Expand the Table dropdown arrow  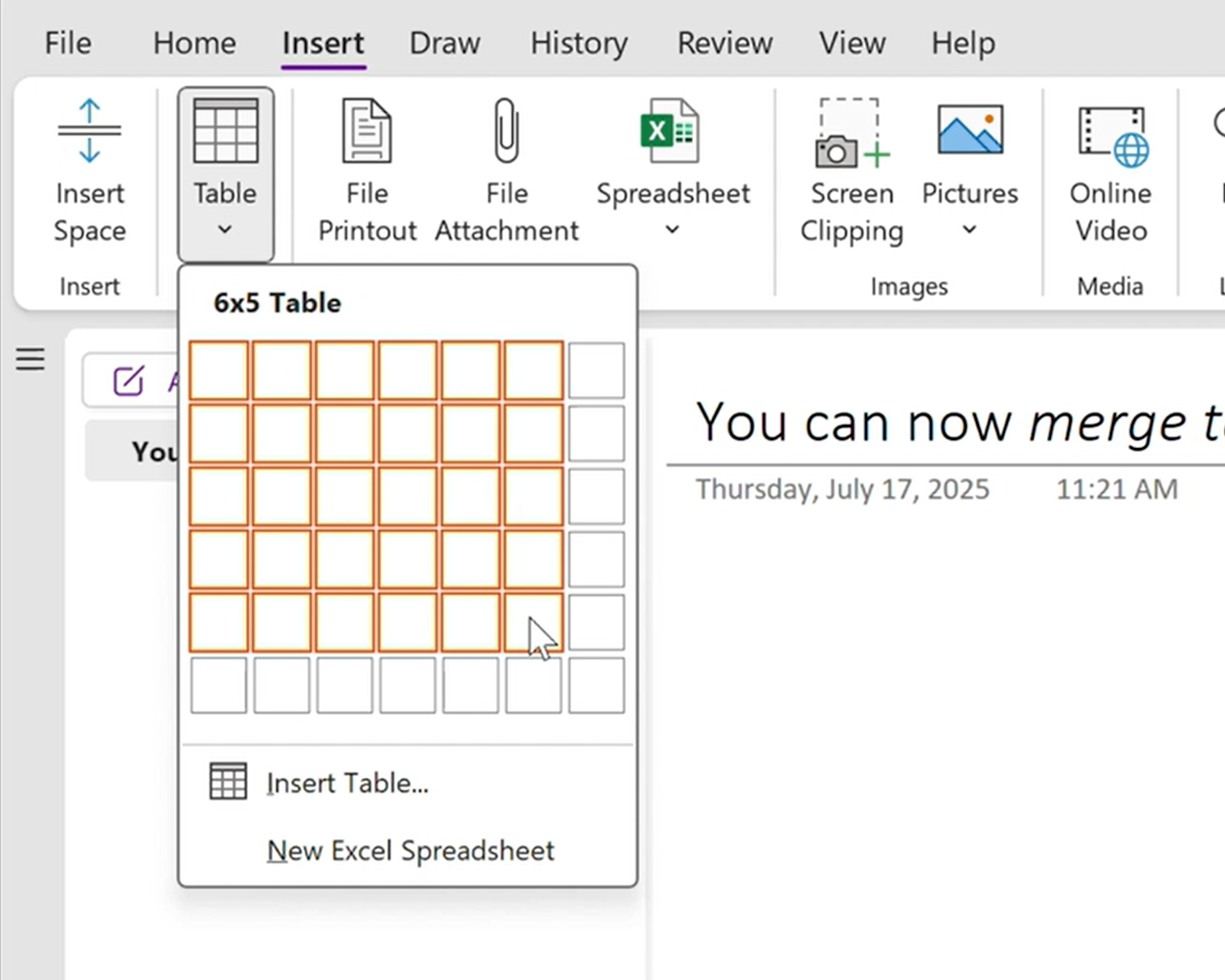click(x=225, y=229)
